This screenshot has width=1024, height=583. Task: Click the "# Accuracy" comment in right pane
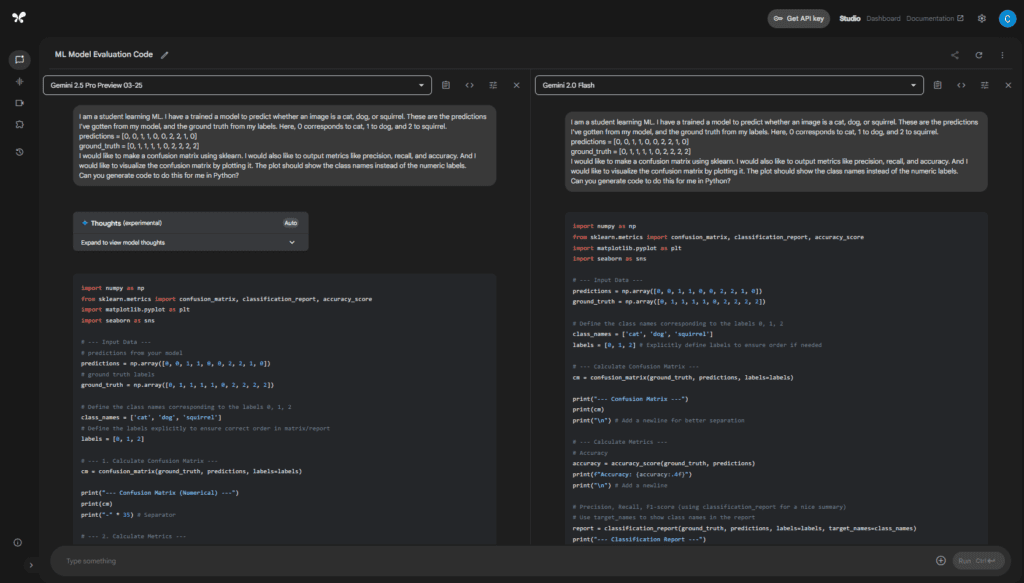pos(590,452)
